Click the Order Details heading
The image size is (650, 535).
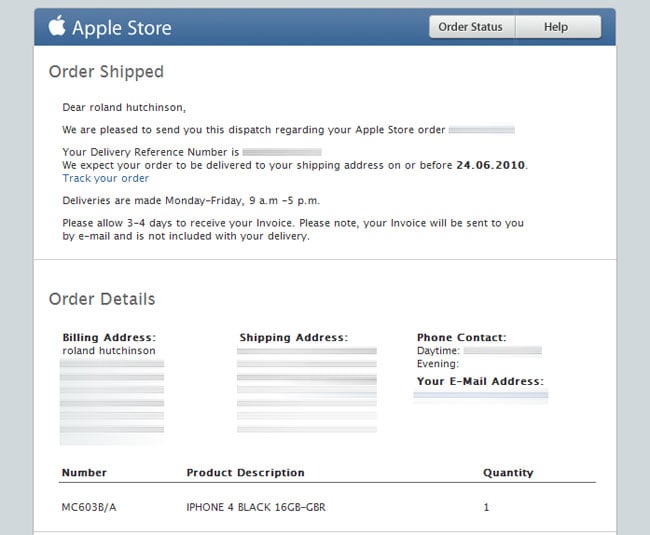(x=102, y=299)
